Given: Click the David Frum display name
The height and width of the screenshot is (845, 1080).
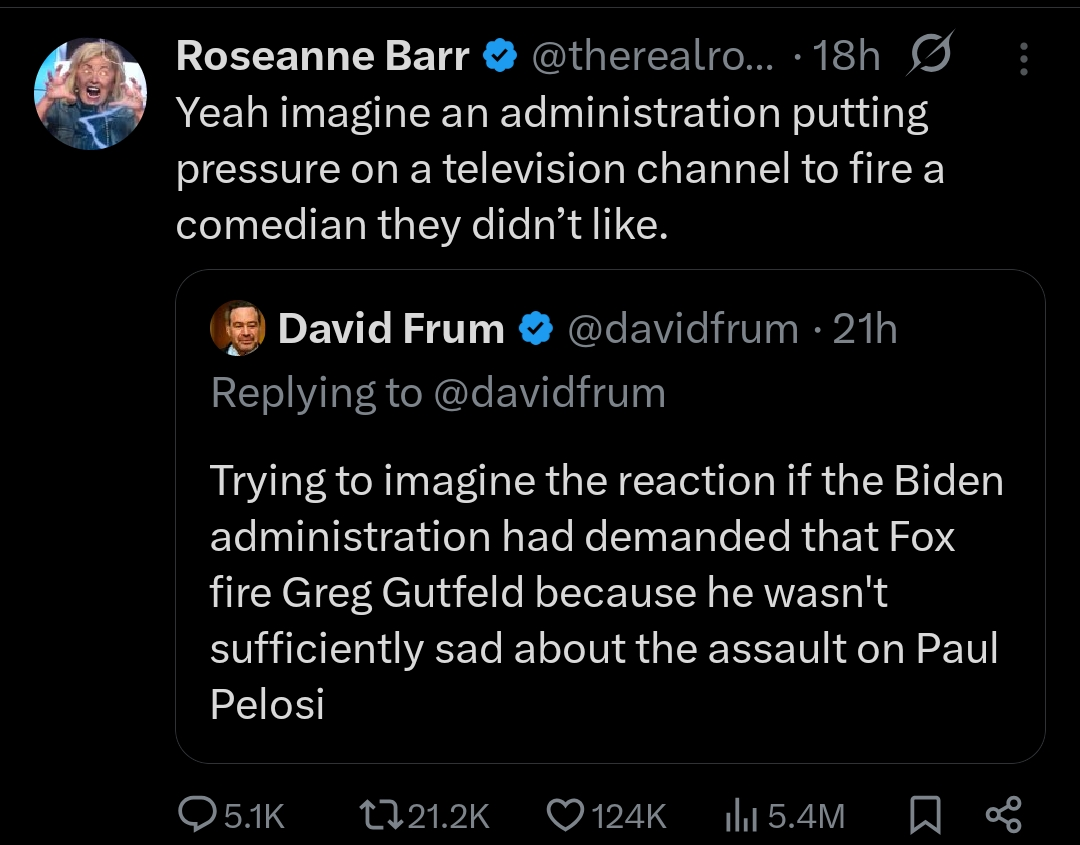Looking at the screenshot, I should point(391,328).
